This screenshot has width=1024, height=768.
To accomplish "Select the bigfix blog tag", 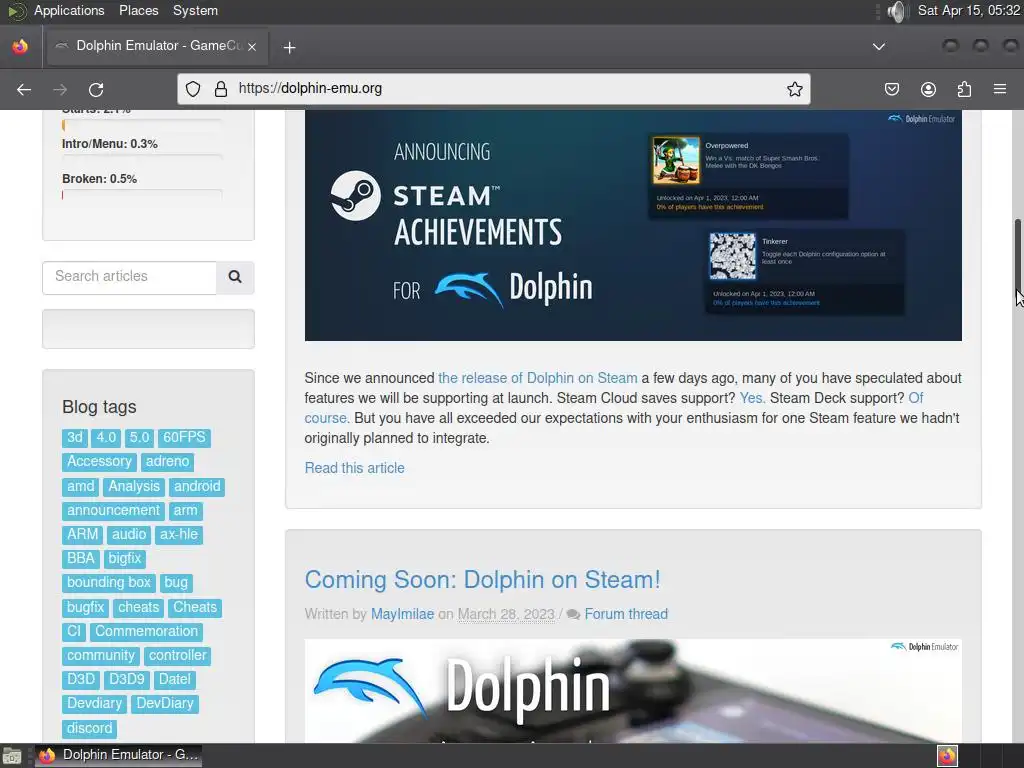I will tap(125, 559).
